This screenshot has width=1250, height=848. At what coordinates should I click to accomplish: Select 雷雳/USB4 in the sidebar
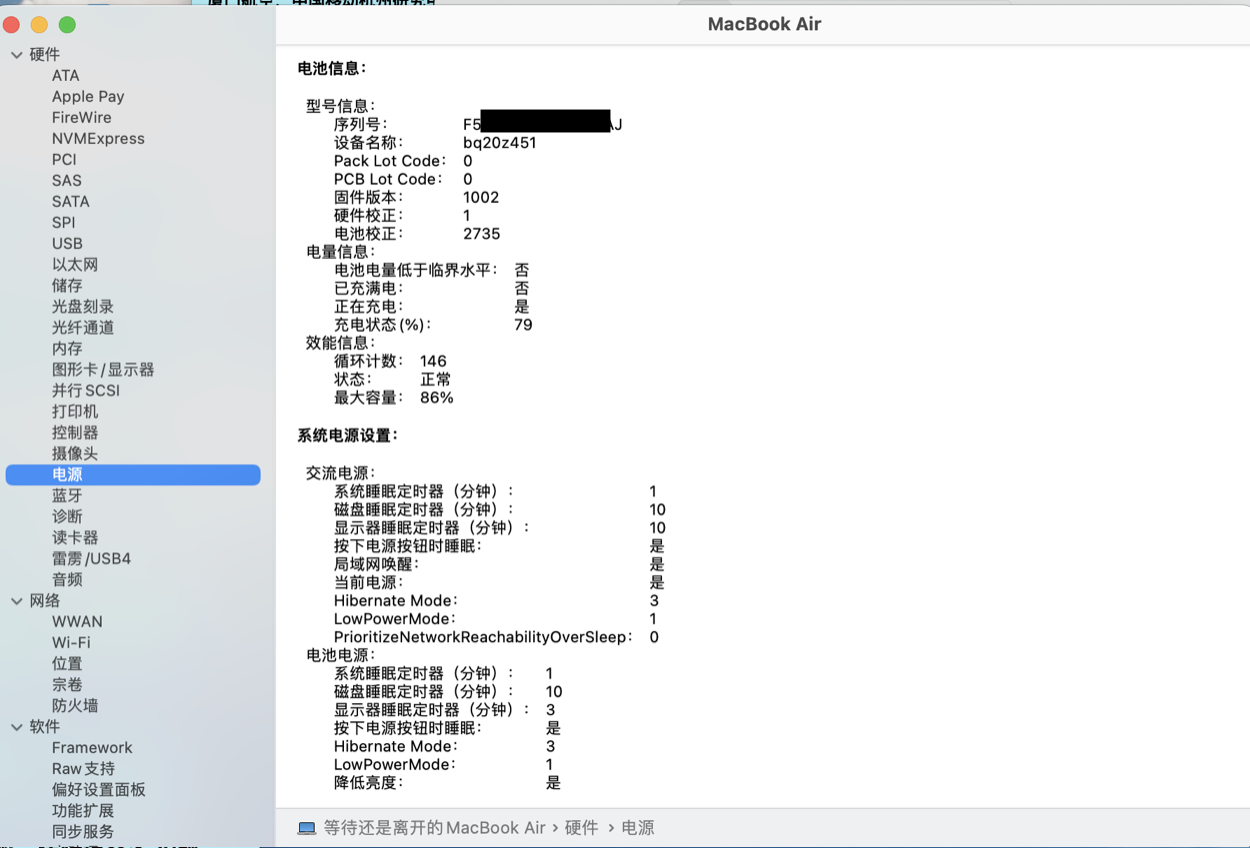tap(91, 559)
